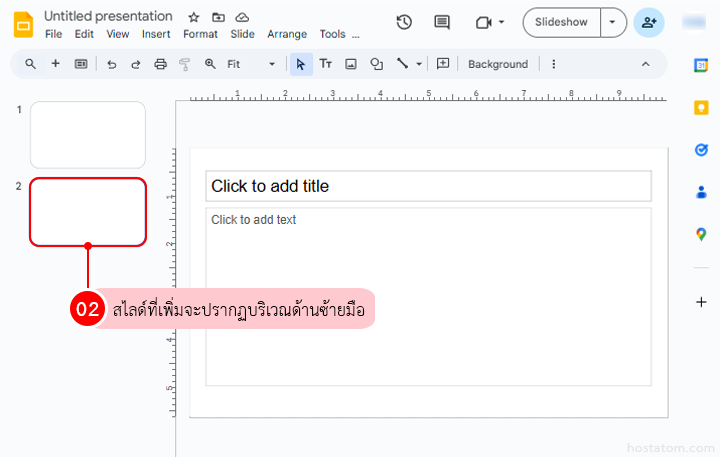
Task: Insert a shape
Action: tap(377, 64)
